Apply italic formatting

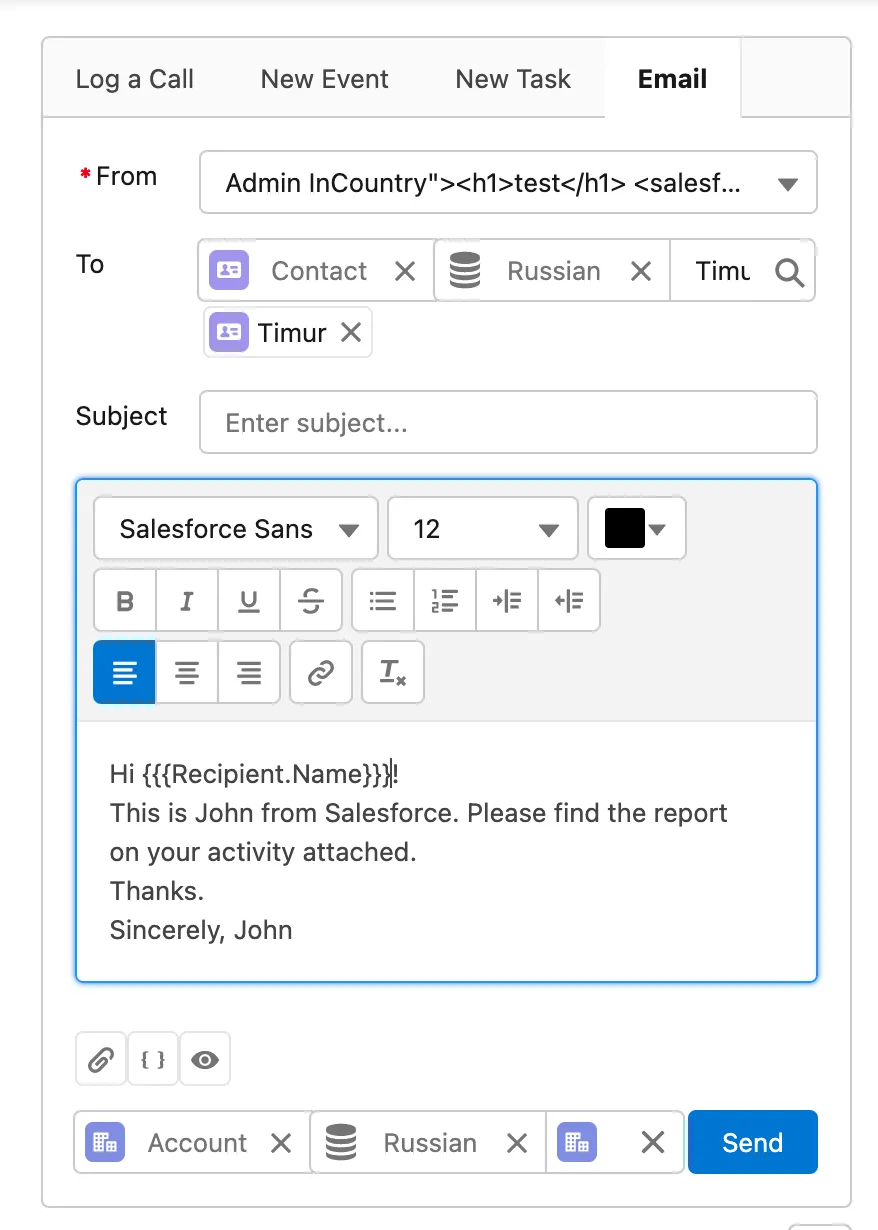point(187,601)
